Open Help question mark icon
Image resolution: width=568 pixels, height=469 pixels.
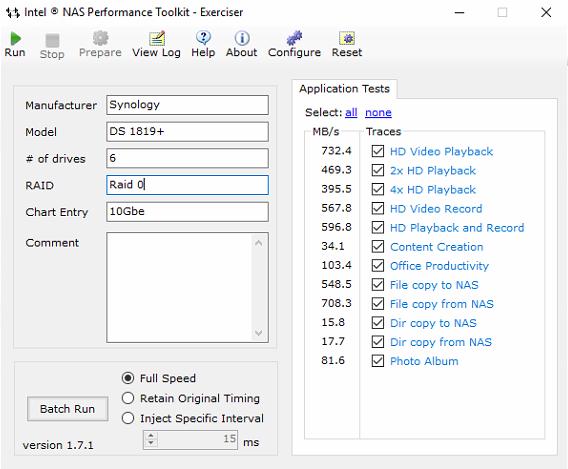coord(203,38)
